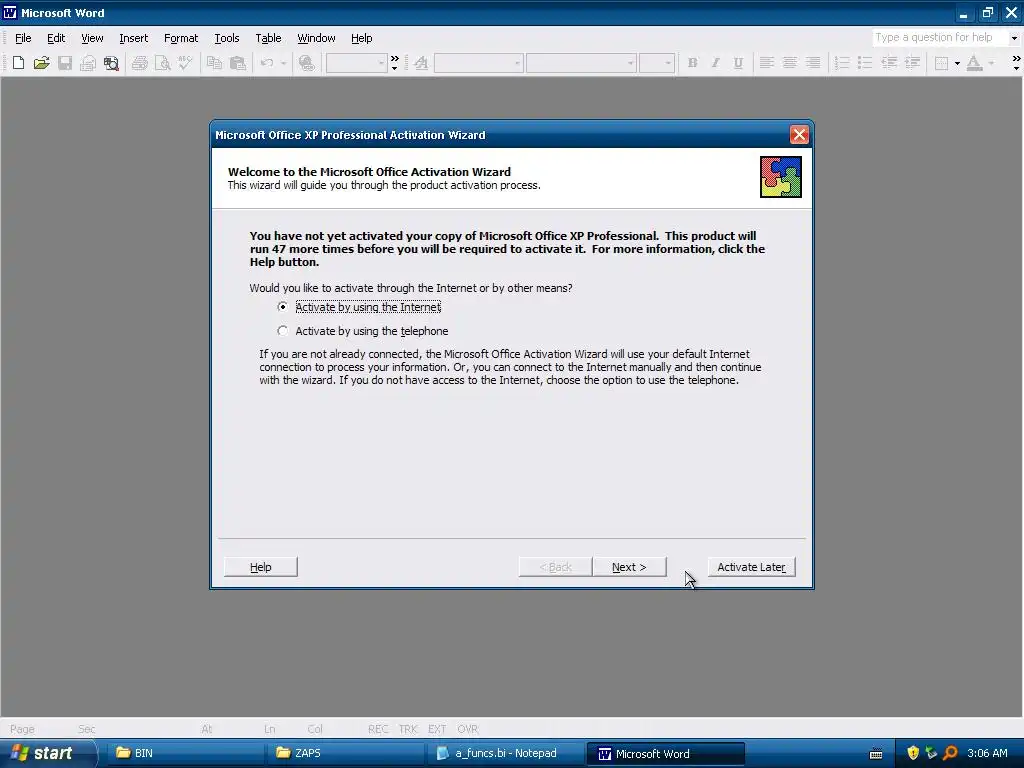Open the Insert menu

tap(133, 38)
